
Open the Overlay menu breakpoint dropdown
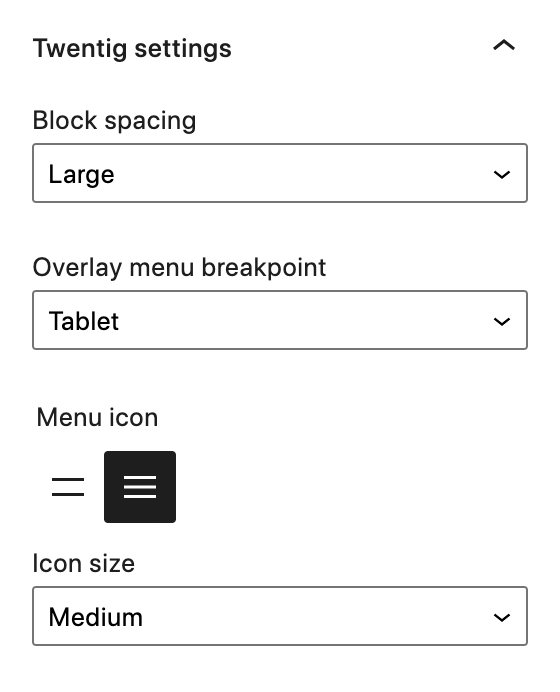[x=280, y=320]
